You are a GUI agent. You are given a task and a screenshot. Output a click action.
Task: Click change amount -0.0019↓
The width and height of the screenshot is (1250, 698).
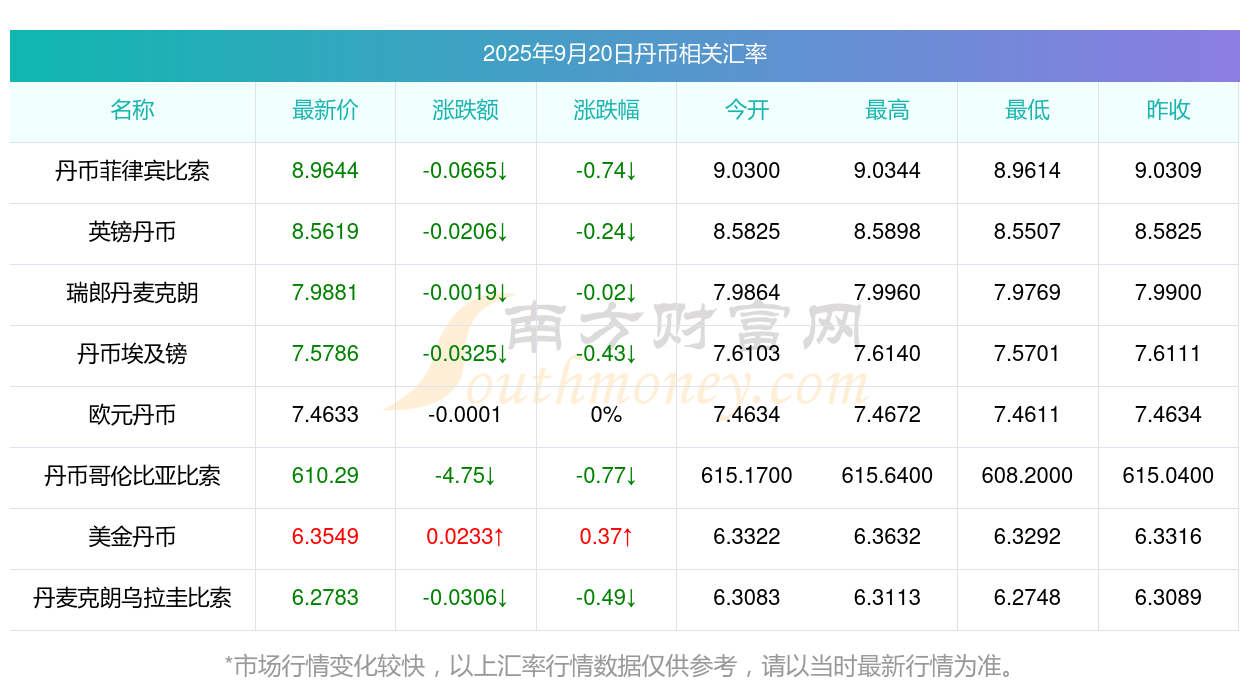coord(465,293)
